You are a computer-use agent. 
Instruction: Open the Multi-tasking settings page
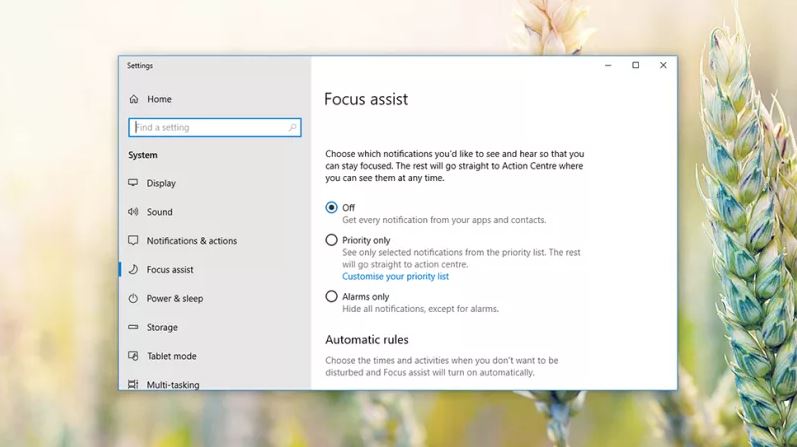coord(172,384)
